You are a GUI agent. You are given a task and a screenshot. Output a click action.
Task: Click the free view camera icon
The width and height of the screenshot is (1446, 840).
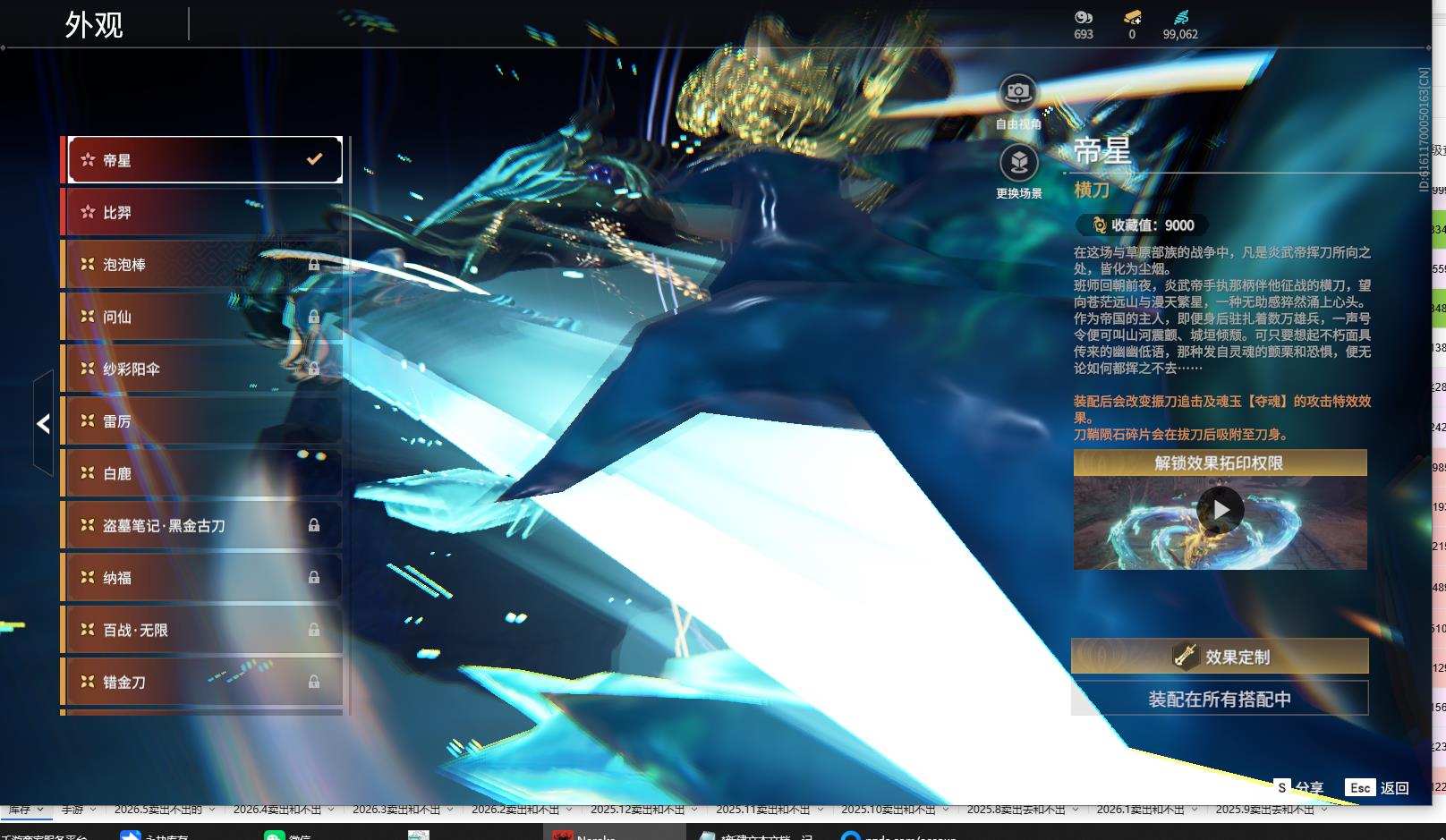coord(1018,92)
